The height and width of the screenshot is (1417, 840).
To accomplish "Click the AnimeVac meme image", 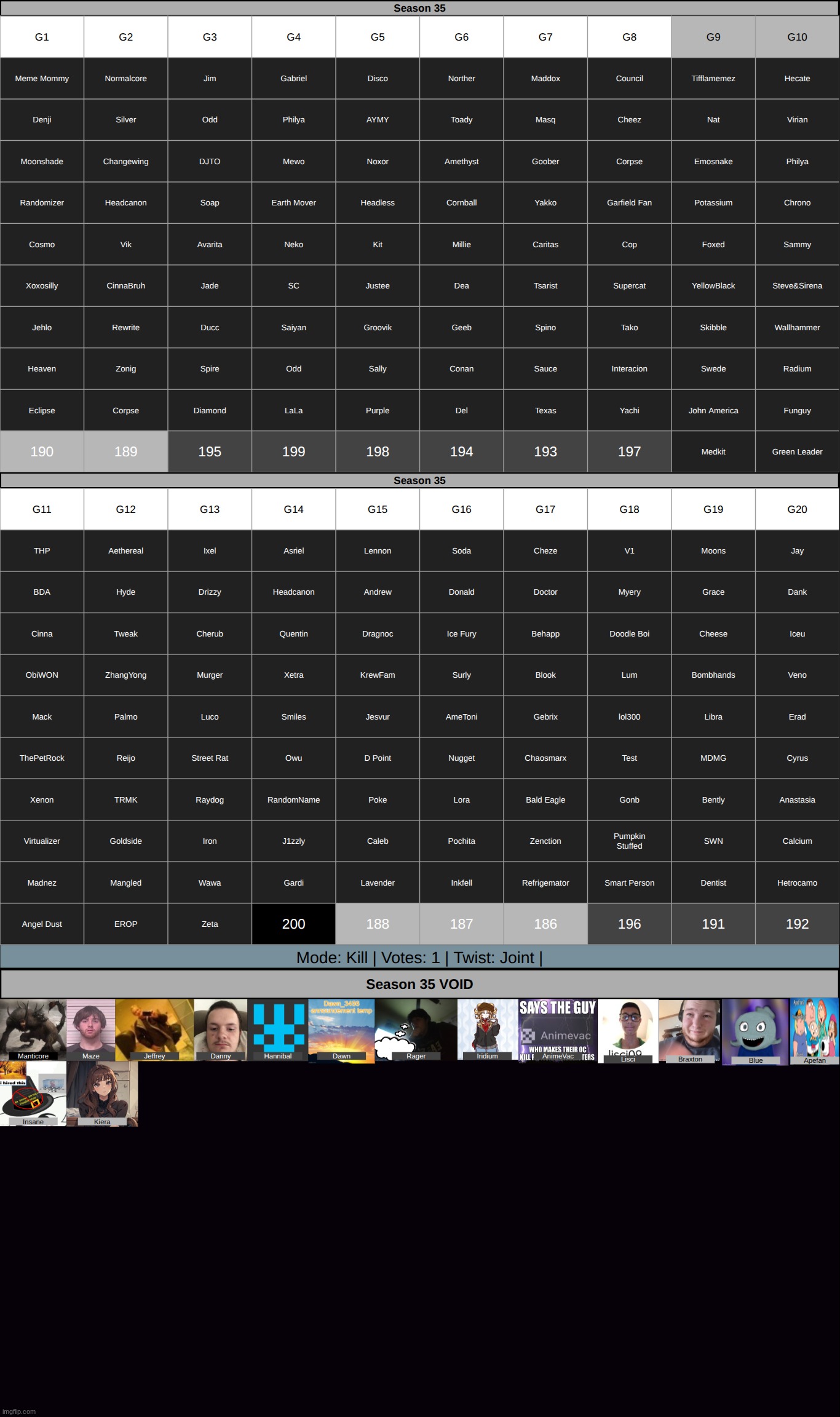I will point(558,1030).
